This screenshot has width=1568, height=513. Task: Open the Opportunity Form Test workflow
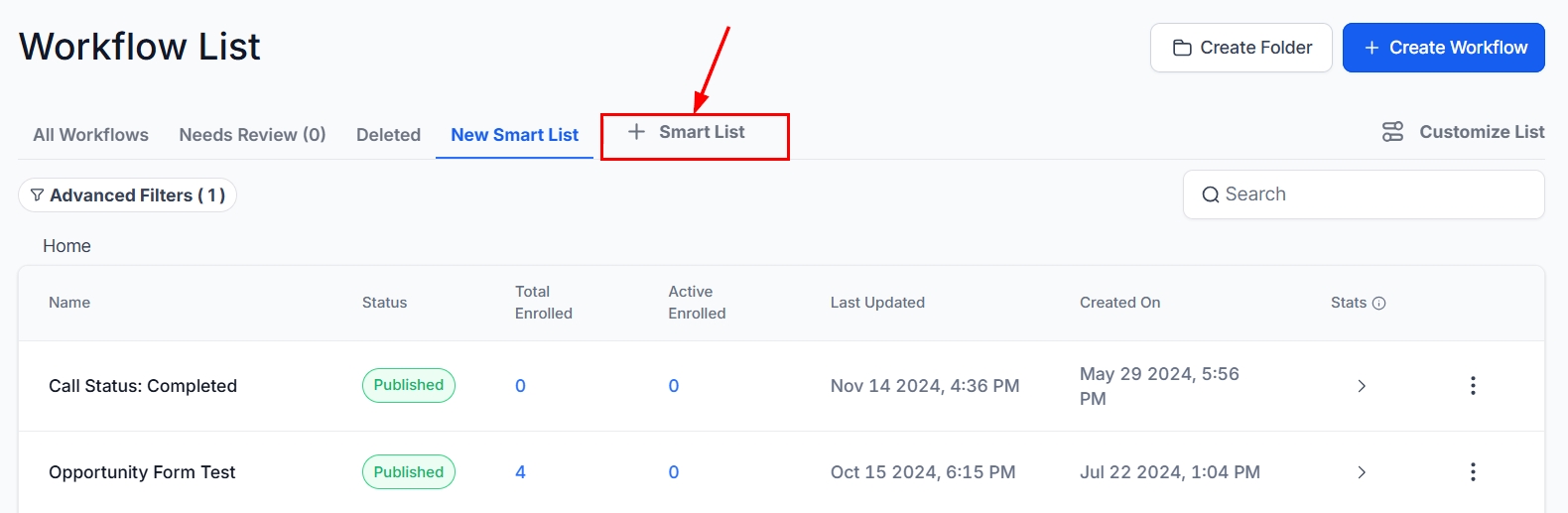142,472
